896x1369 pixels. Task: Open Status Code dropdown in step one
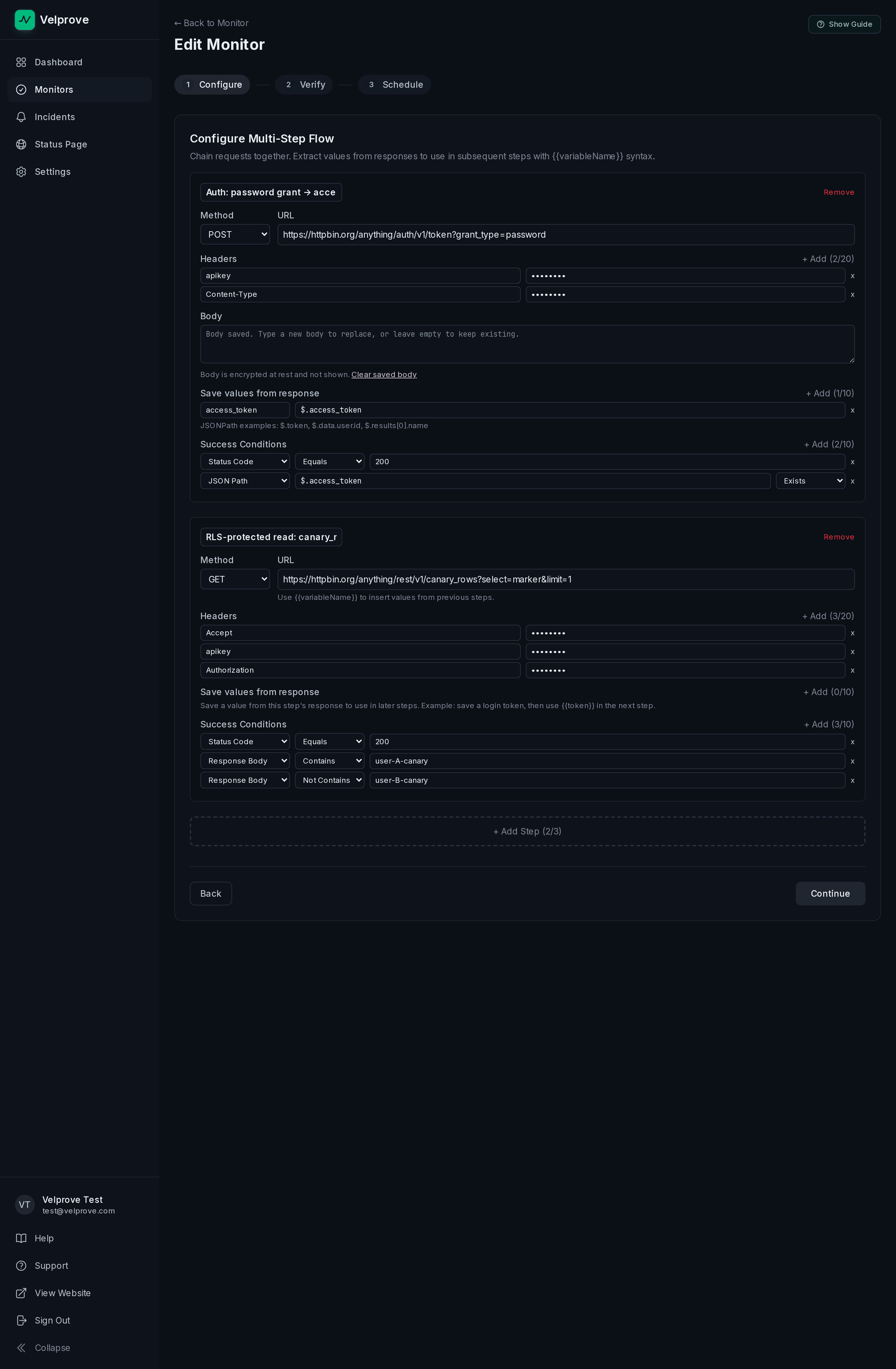coord(245,462)
